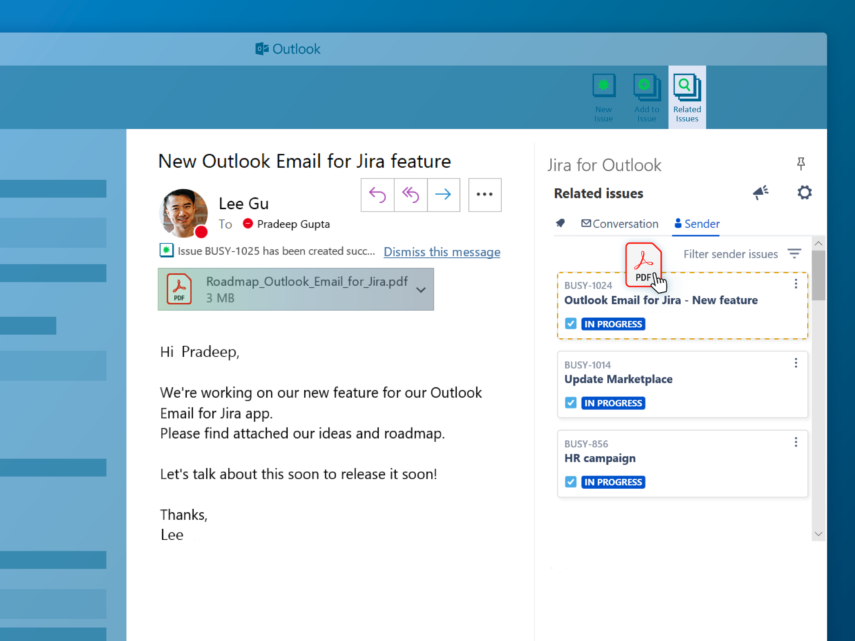Open the settings gear in Jira panel
Viewport: 855px width, 641px height.
(x=804, y=192)
